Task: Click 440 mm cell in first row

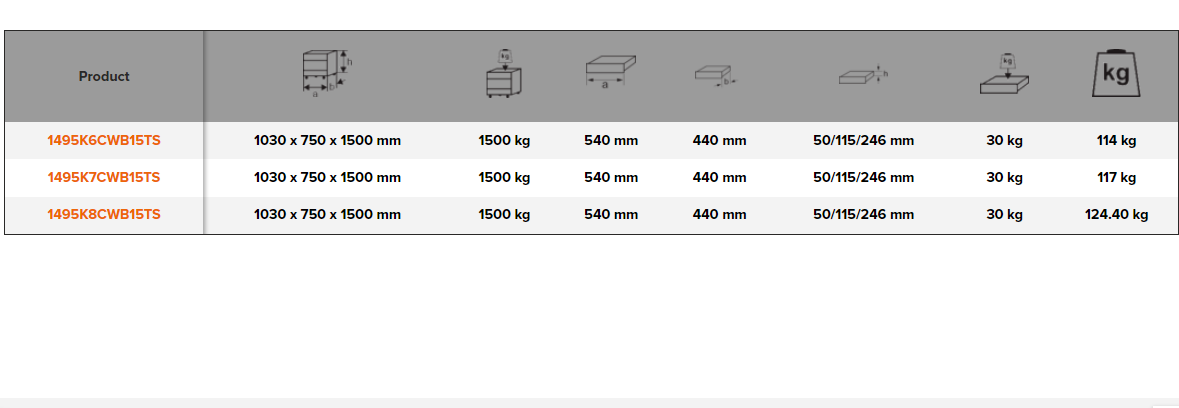Action: coord(719,141)
